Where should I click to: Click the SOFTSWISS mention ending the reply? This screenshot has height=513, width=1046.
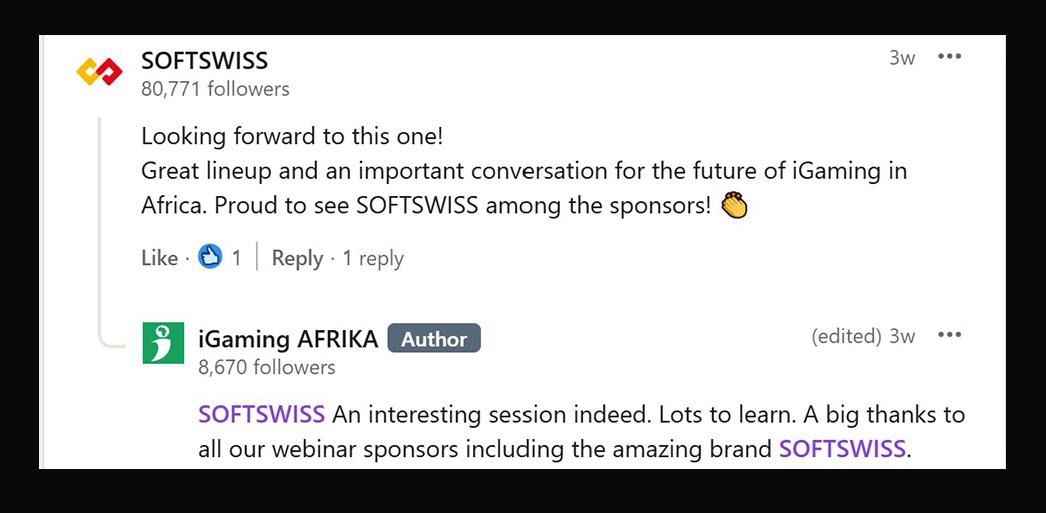point(842,448)
